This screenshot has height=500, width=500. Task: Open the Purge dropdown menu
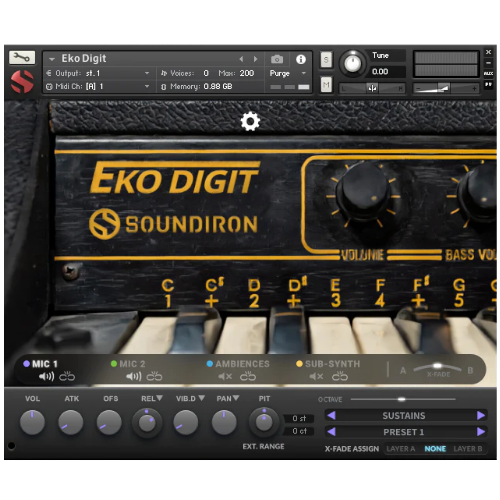(x=288, y=73)
